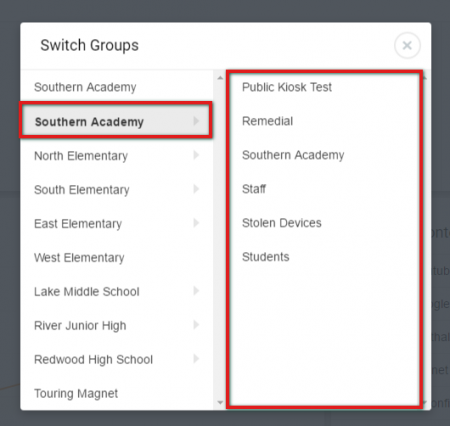Choose Students subgroup

point(266,257)
